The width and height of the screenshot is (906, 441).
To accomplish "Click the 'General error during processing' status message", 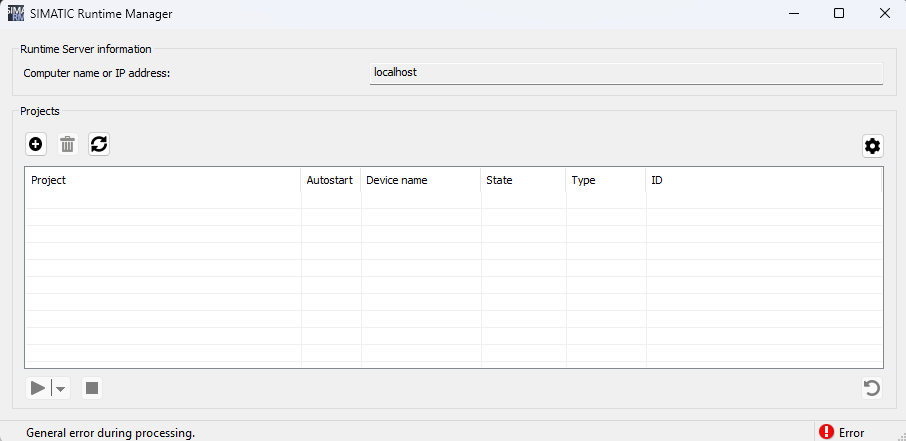I will 110,433.
